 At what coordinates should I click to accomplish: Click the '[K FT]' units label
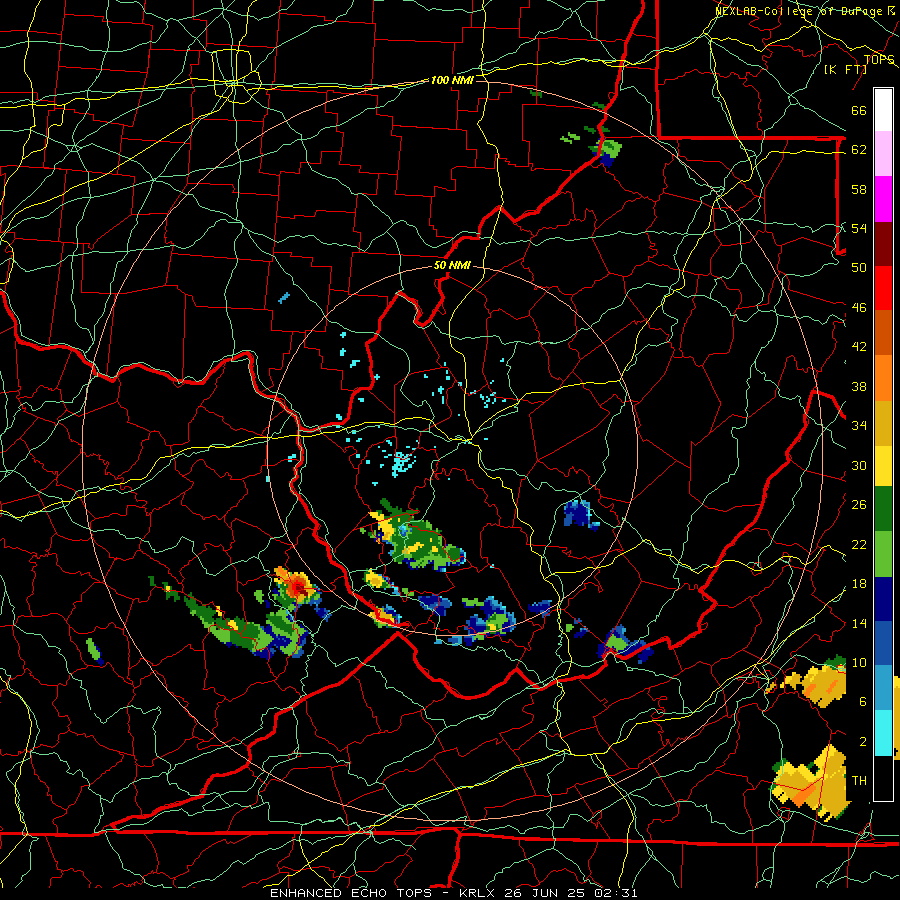[x=845, y=69]
